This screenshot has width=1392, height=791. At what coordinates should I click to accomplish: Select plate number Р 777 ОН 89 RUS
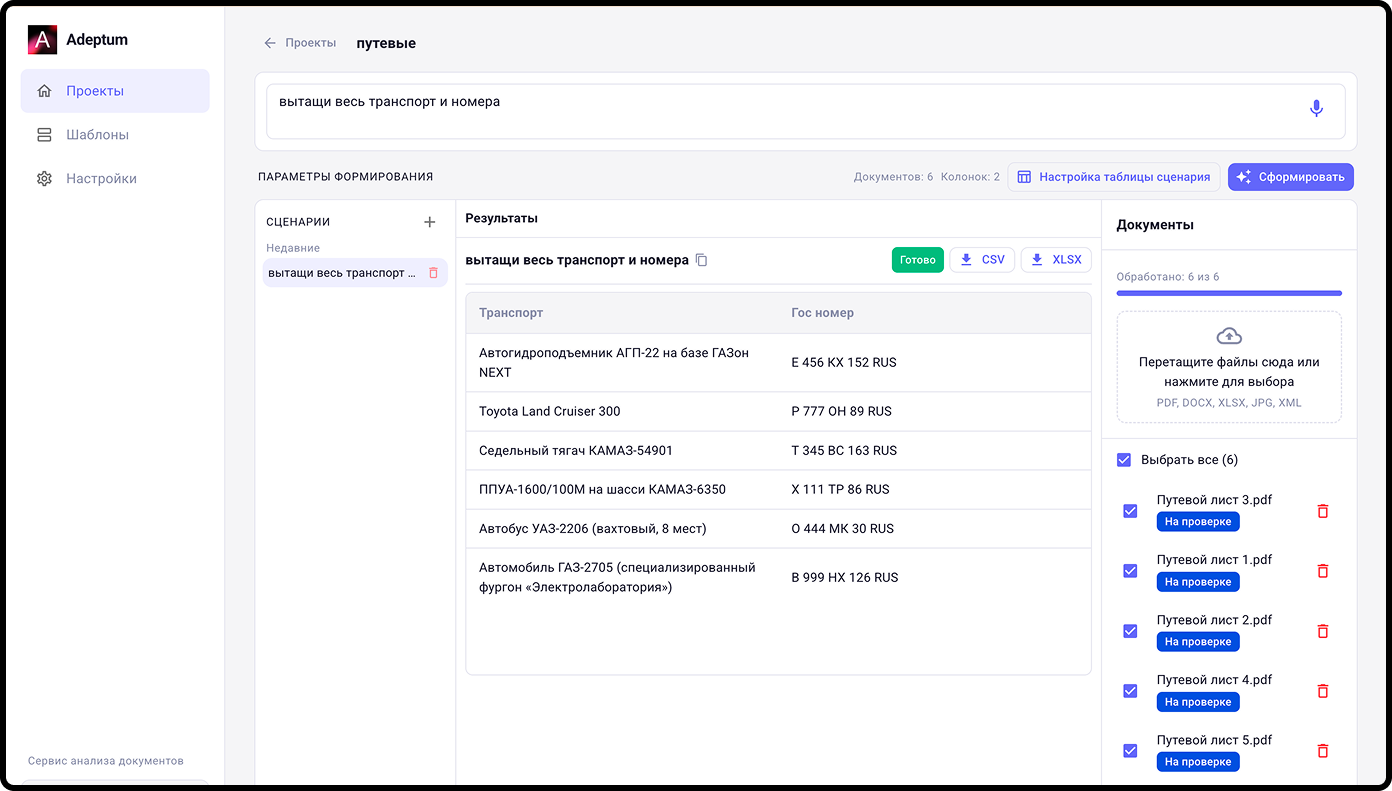pyautogui.click(x=841, y=411)
